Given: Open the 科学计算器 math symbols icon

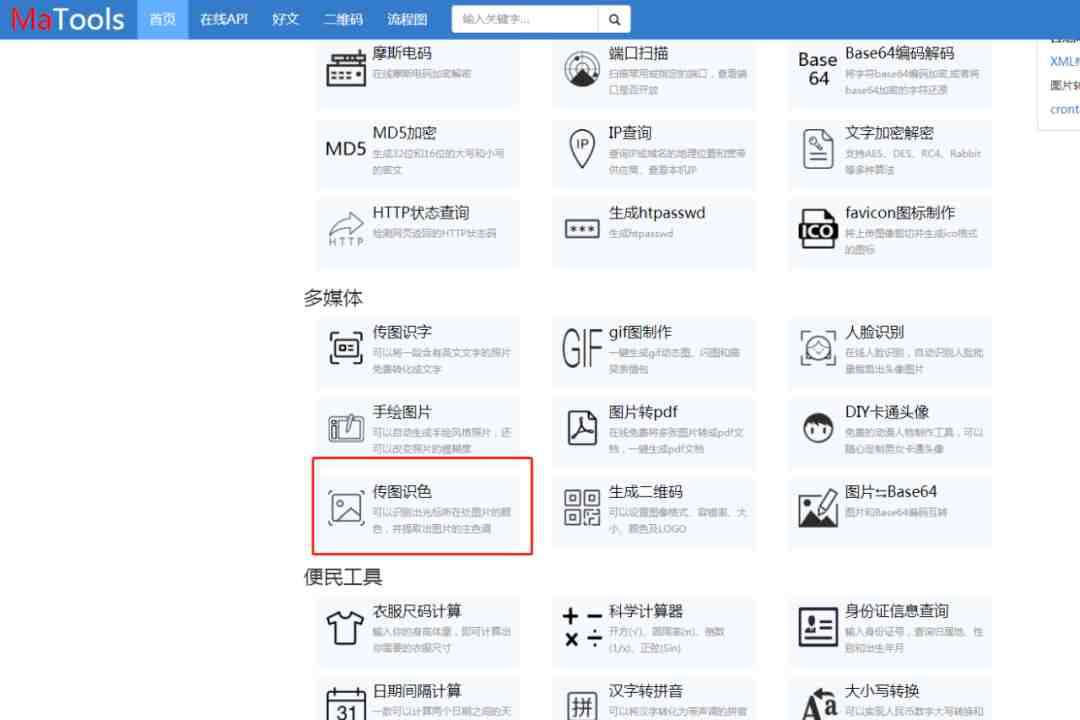Looking at the screenshot, I should (582, 627).
